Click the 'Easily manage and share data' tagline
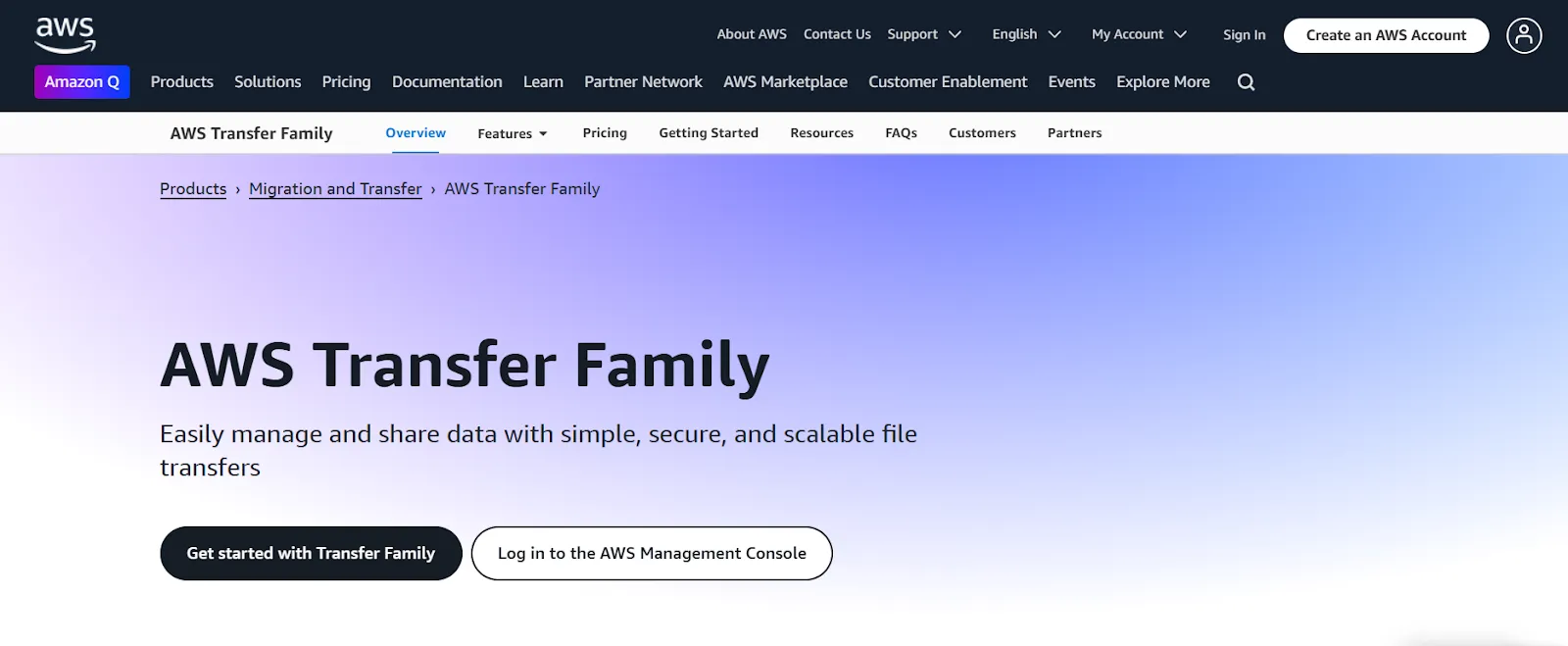Screen dimensions: 1568x646 click(x=538, y=450)
